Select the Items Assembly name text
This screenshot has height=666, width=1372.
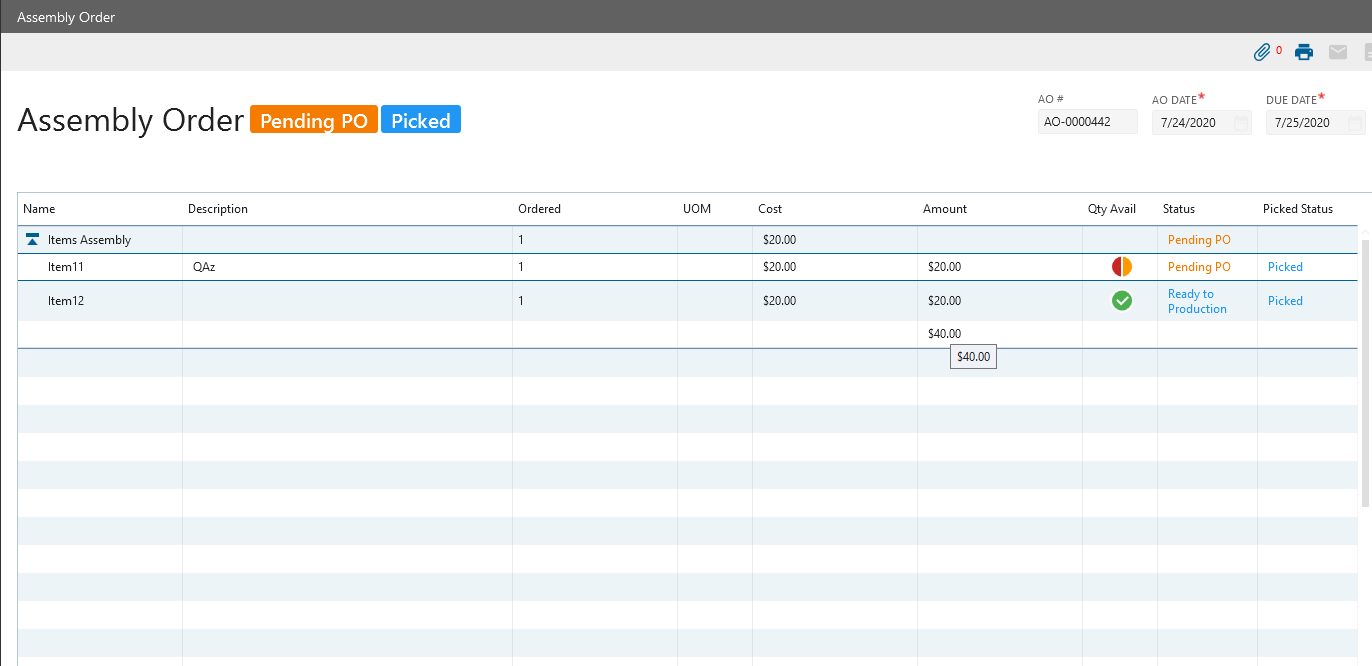click(x=89, y=240)
